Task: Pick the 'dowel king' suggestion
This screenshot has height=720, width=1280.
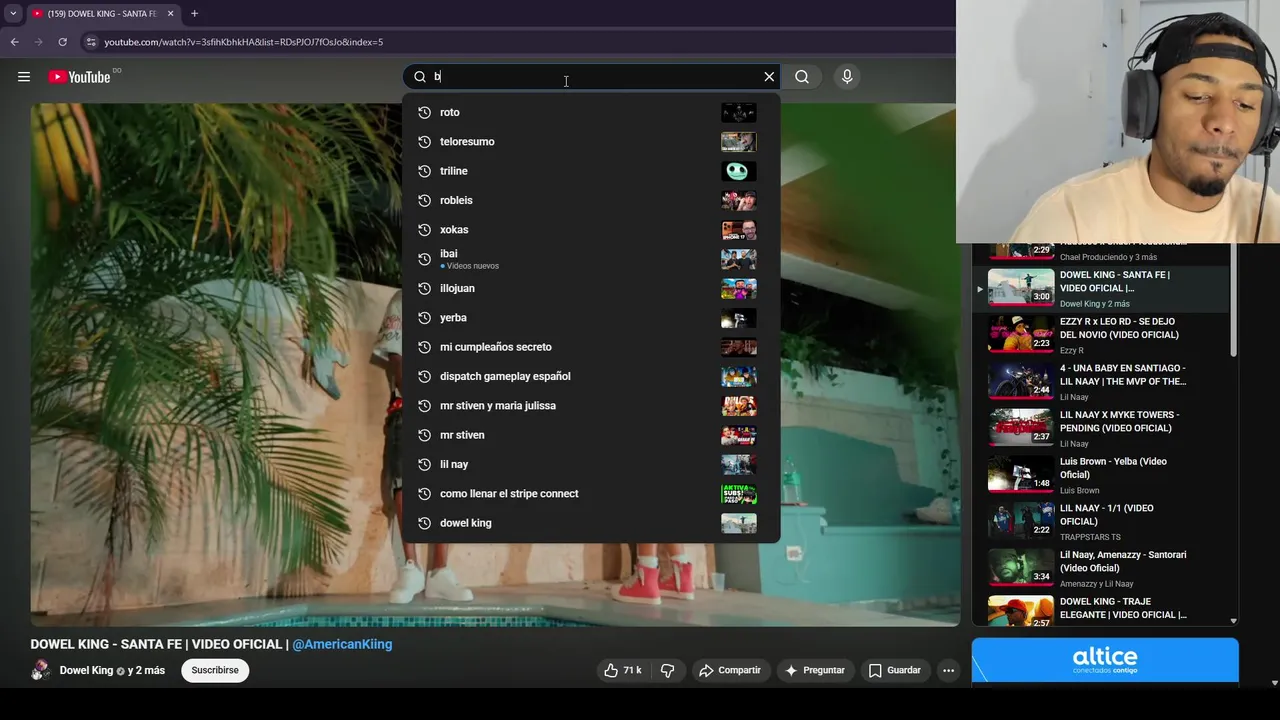Action: pos(591,523)
